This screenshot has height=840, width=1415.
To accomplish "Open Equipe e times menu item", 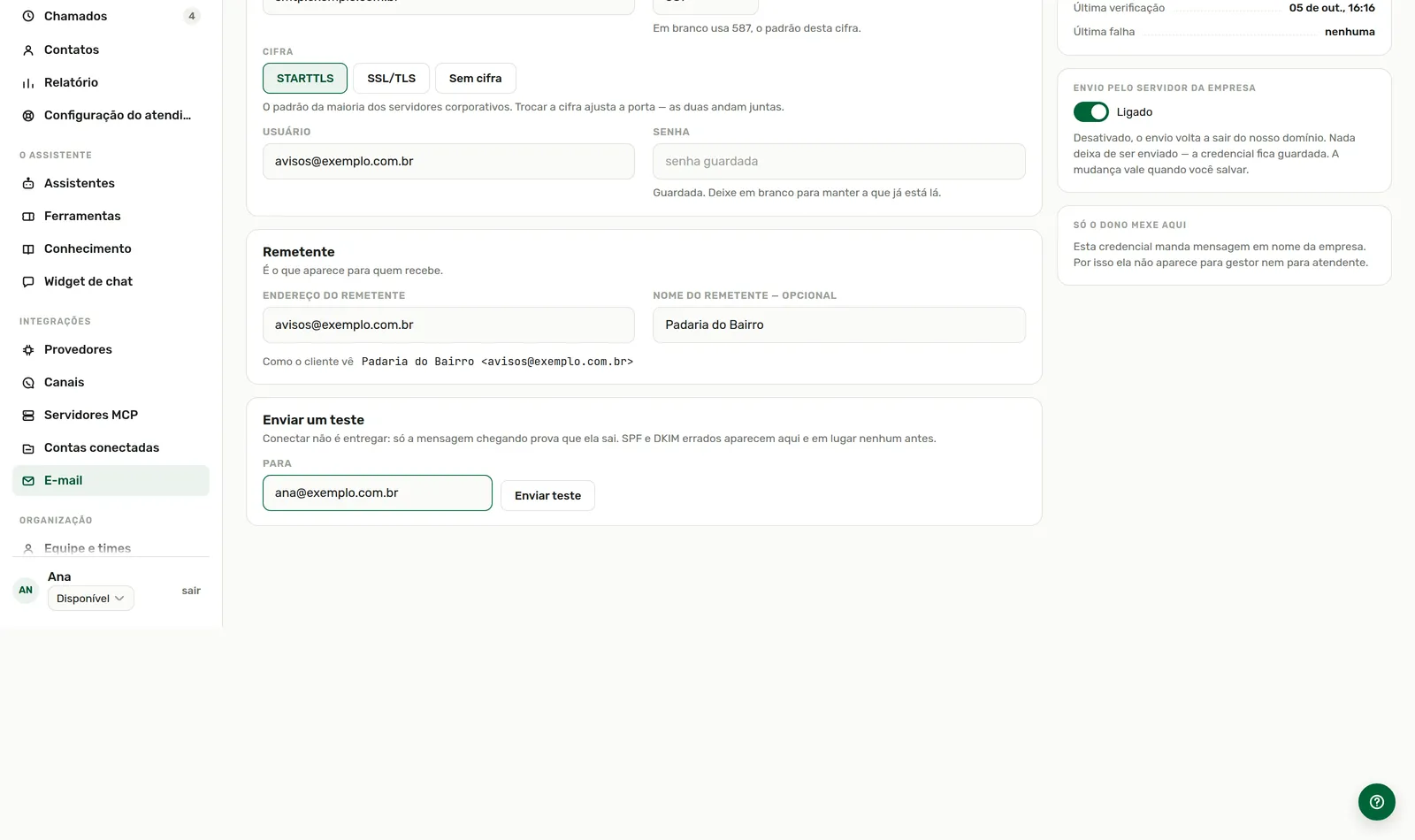I will [111, 548].
